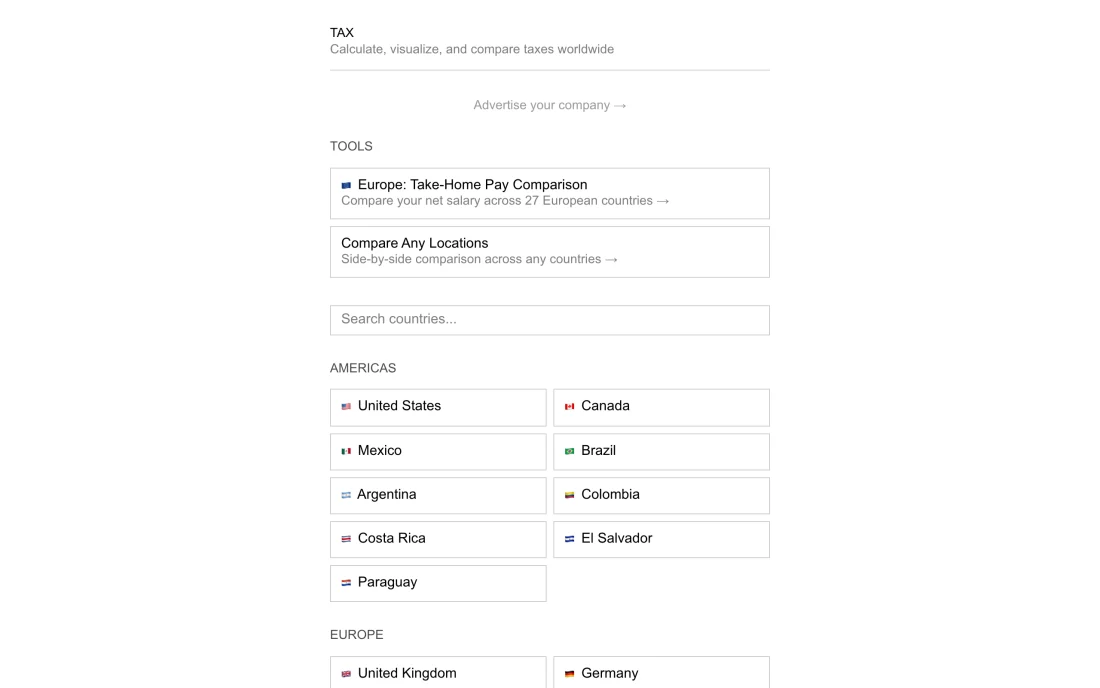Open the El Salvador country name
The height and width of the screenshot is (688, 1100).
(616, 538)
